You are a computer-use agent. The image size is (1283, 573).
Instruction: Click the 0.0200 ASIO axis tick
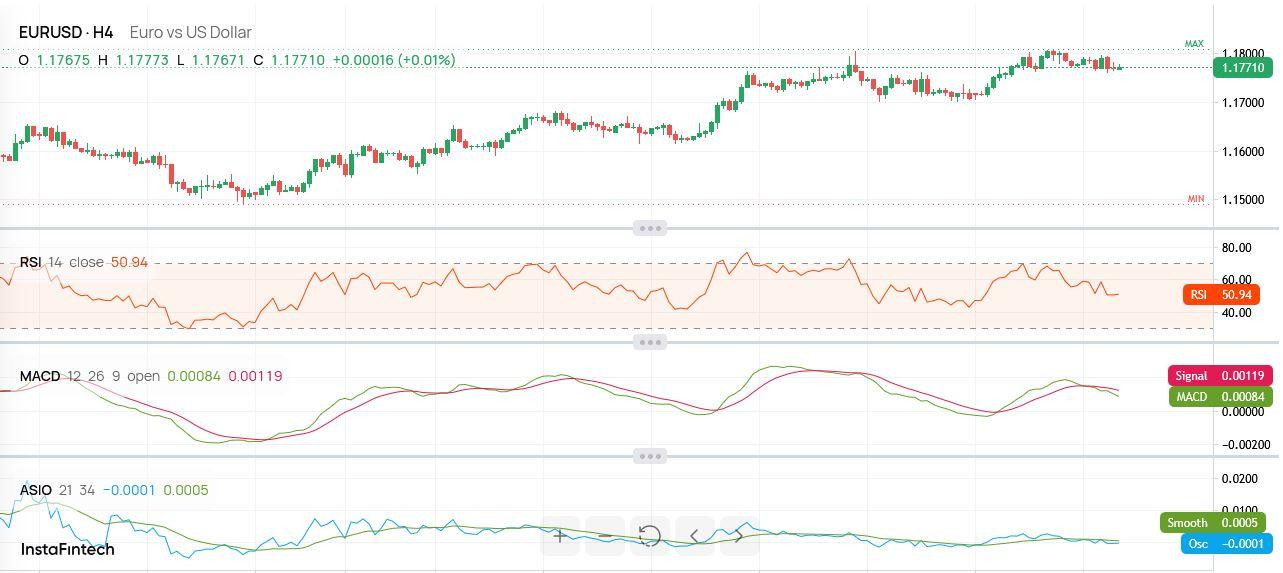[1239, 479]
